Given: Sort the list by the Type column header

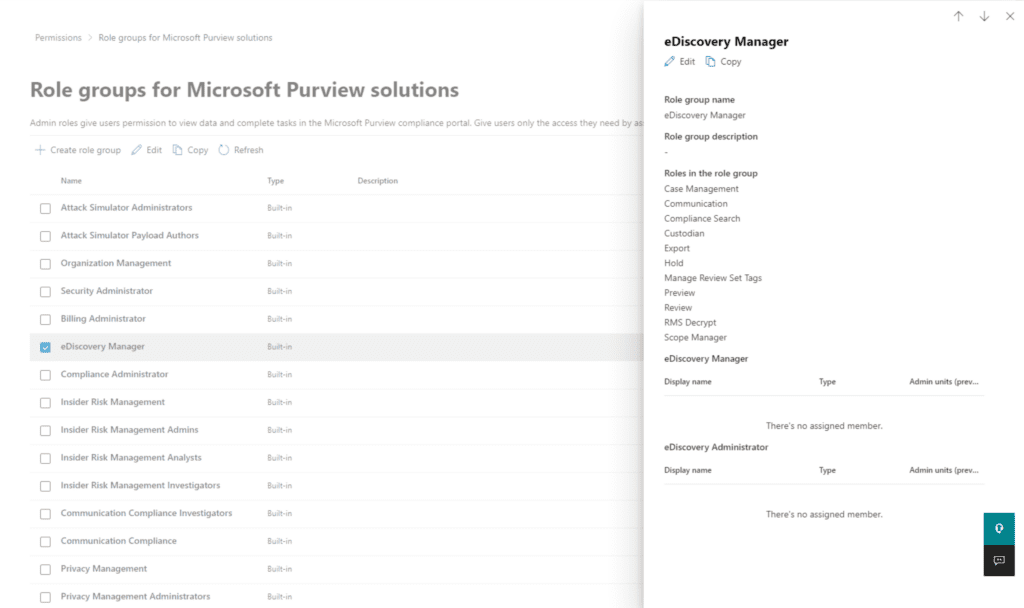Looking at the screenshot, I should (x=276, y=181).
